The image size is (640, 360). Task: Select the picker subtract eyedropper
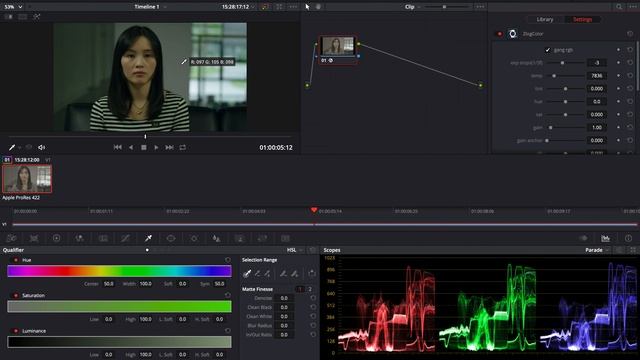258,273
